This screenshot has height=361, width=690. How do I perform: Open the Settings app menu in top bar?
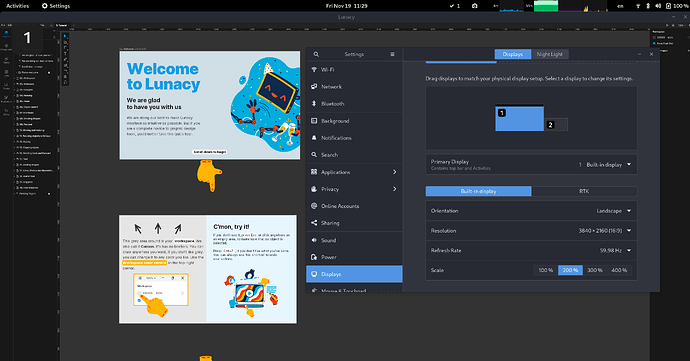(x=56, y=6)
